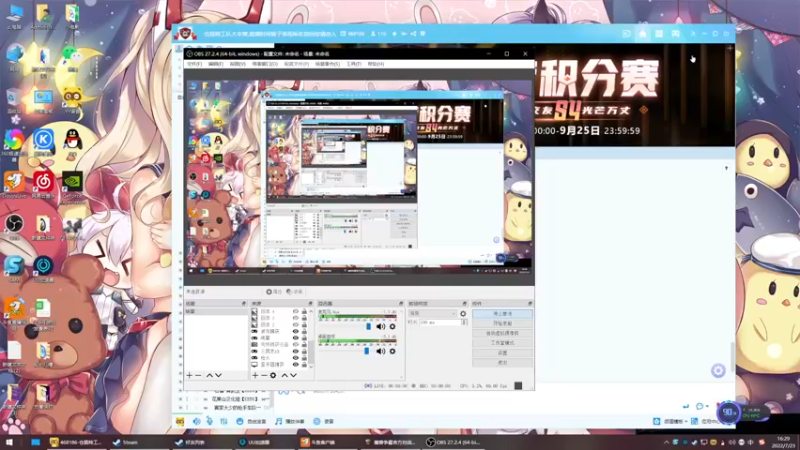The width and height of the screenshot is (800, 450).
Task: Click the sources list scroll-down arrow
Action: pos(311,366)
